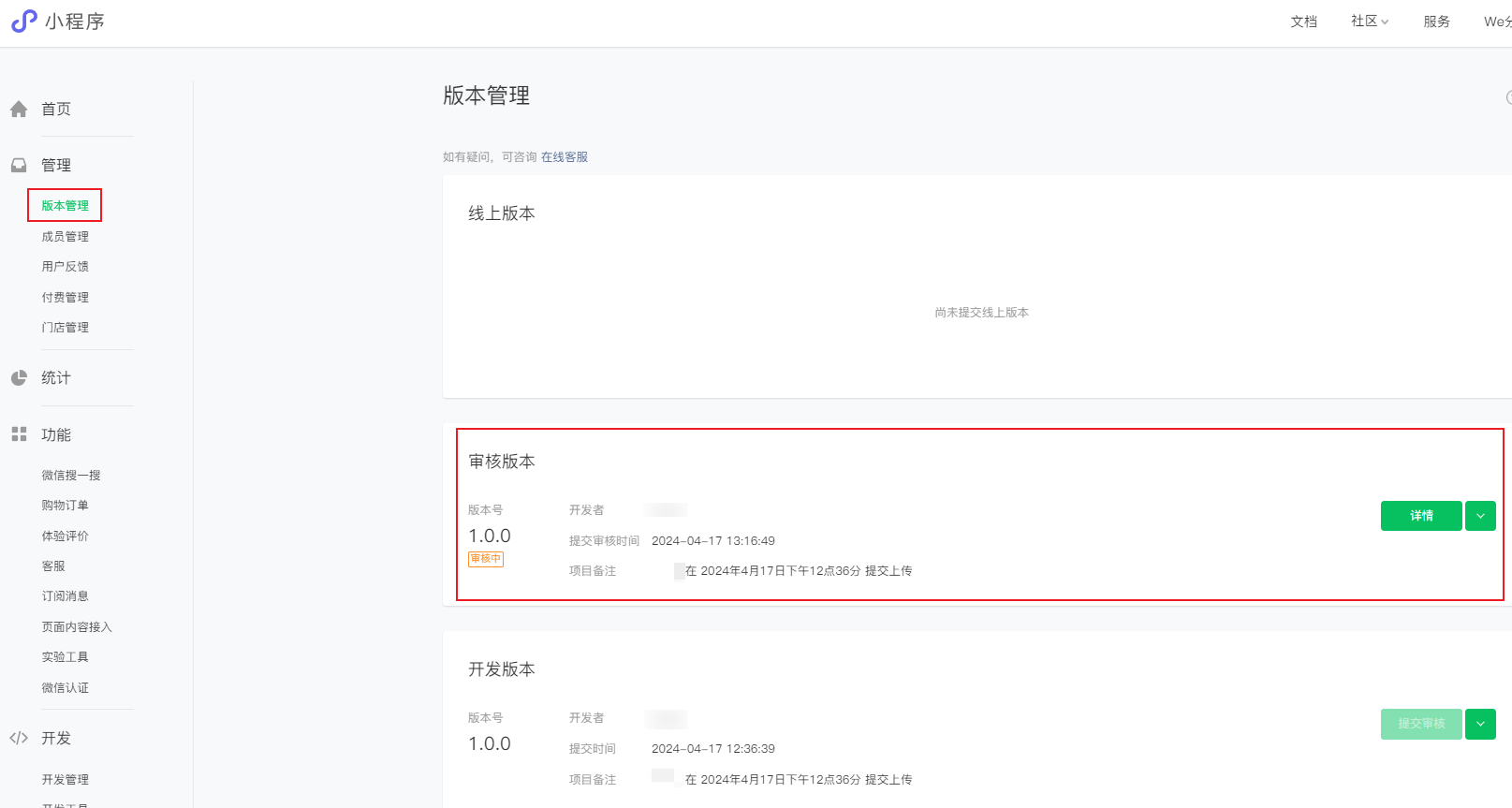Click the 审核中 status tag
Screen dimensions: 1512x808
pos(486,559)
